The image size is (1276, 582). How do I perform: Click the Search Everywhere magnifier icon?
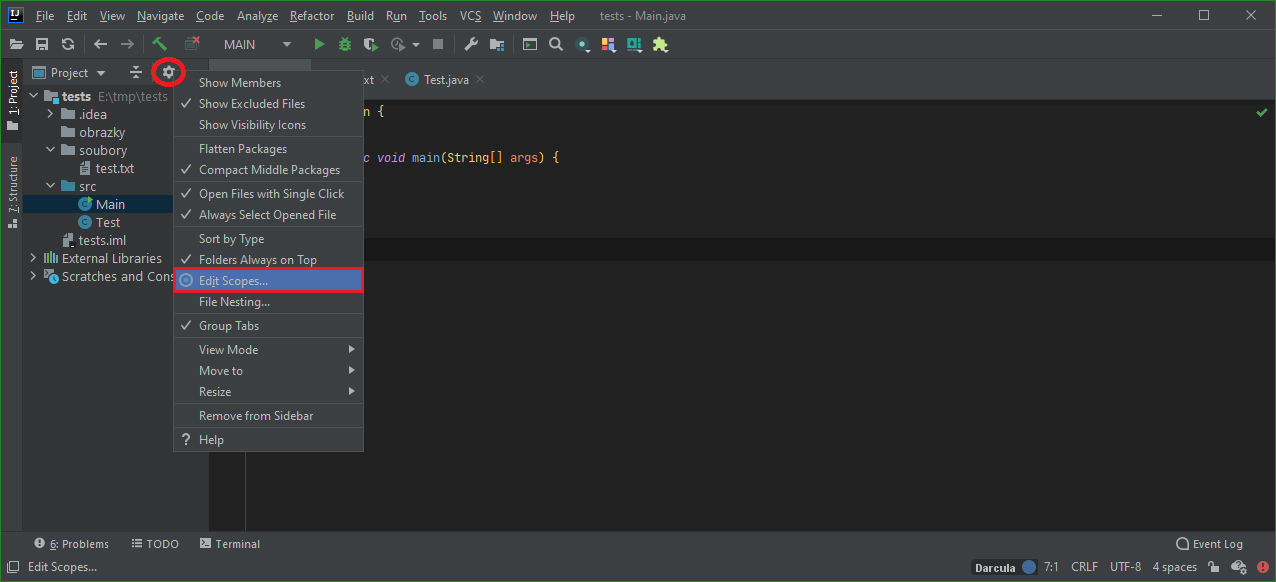556,44
